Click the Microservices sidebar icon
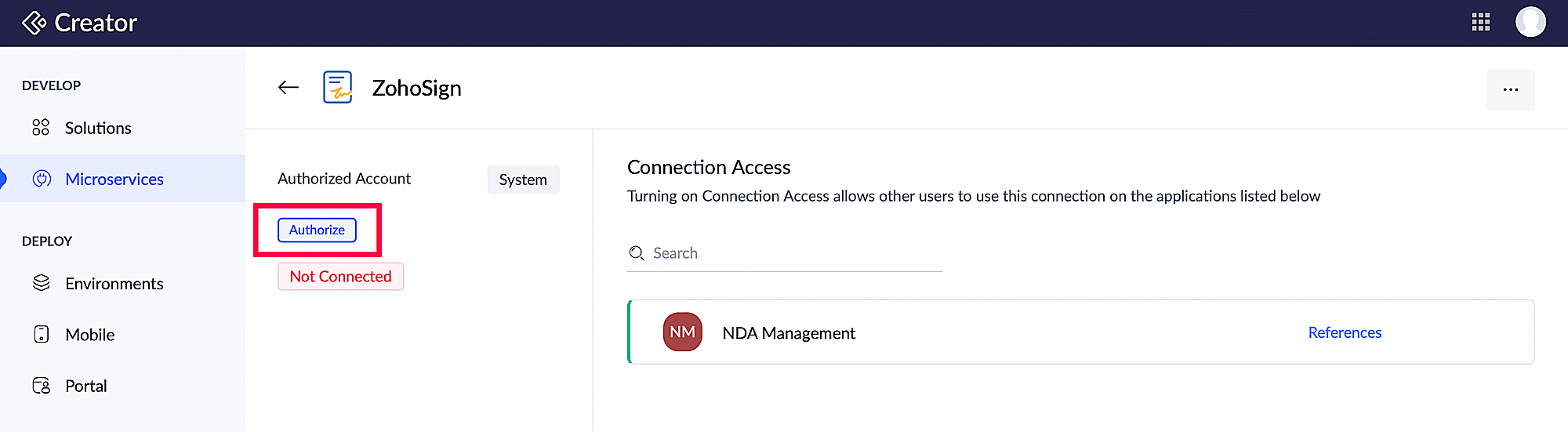The width and height of the screenshot is (1568, 432). coord(42,179)
